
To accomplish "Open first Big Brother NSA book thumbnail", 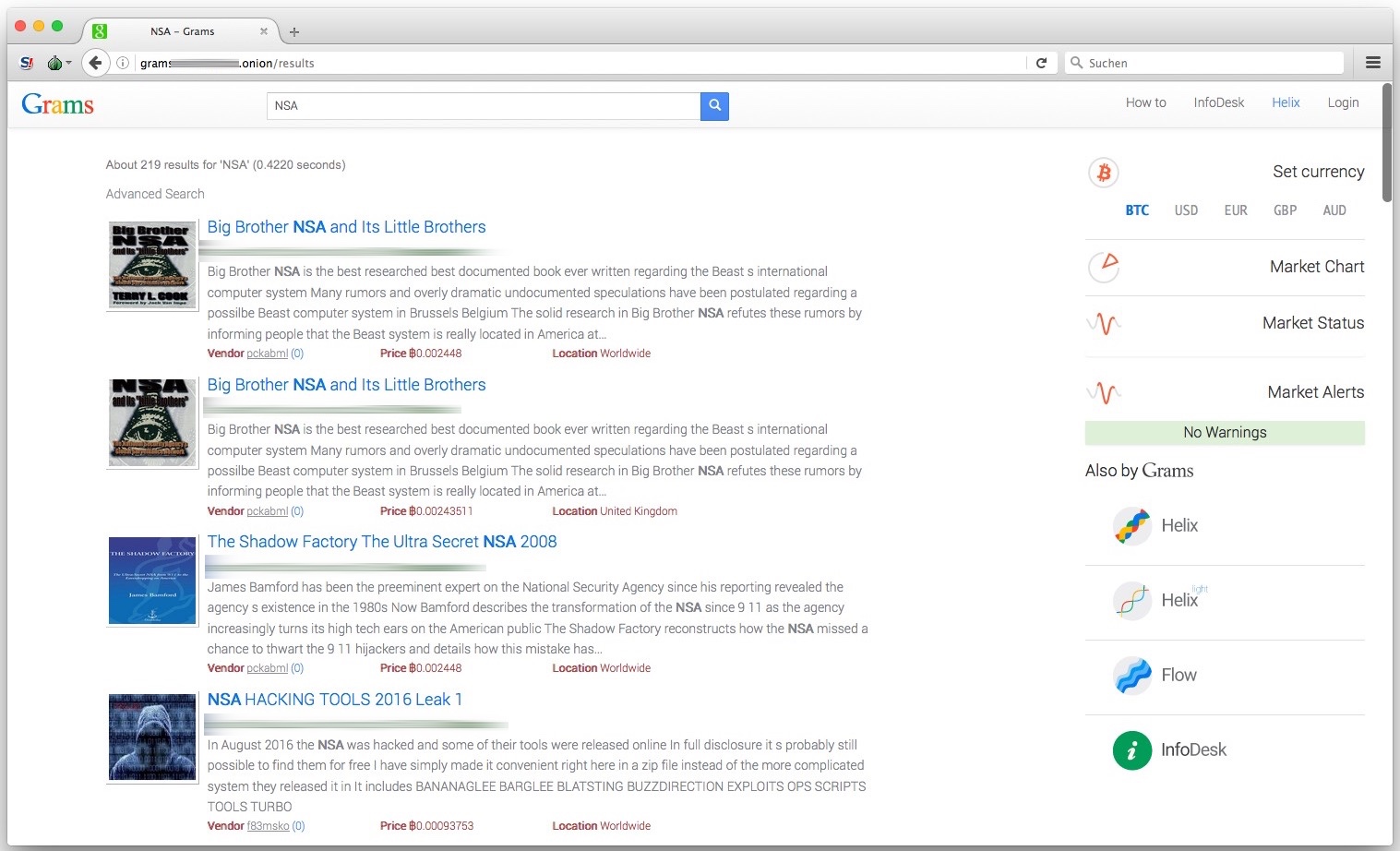I will pyautogui.click(x=152, y=265).
